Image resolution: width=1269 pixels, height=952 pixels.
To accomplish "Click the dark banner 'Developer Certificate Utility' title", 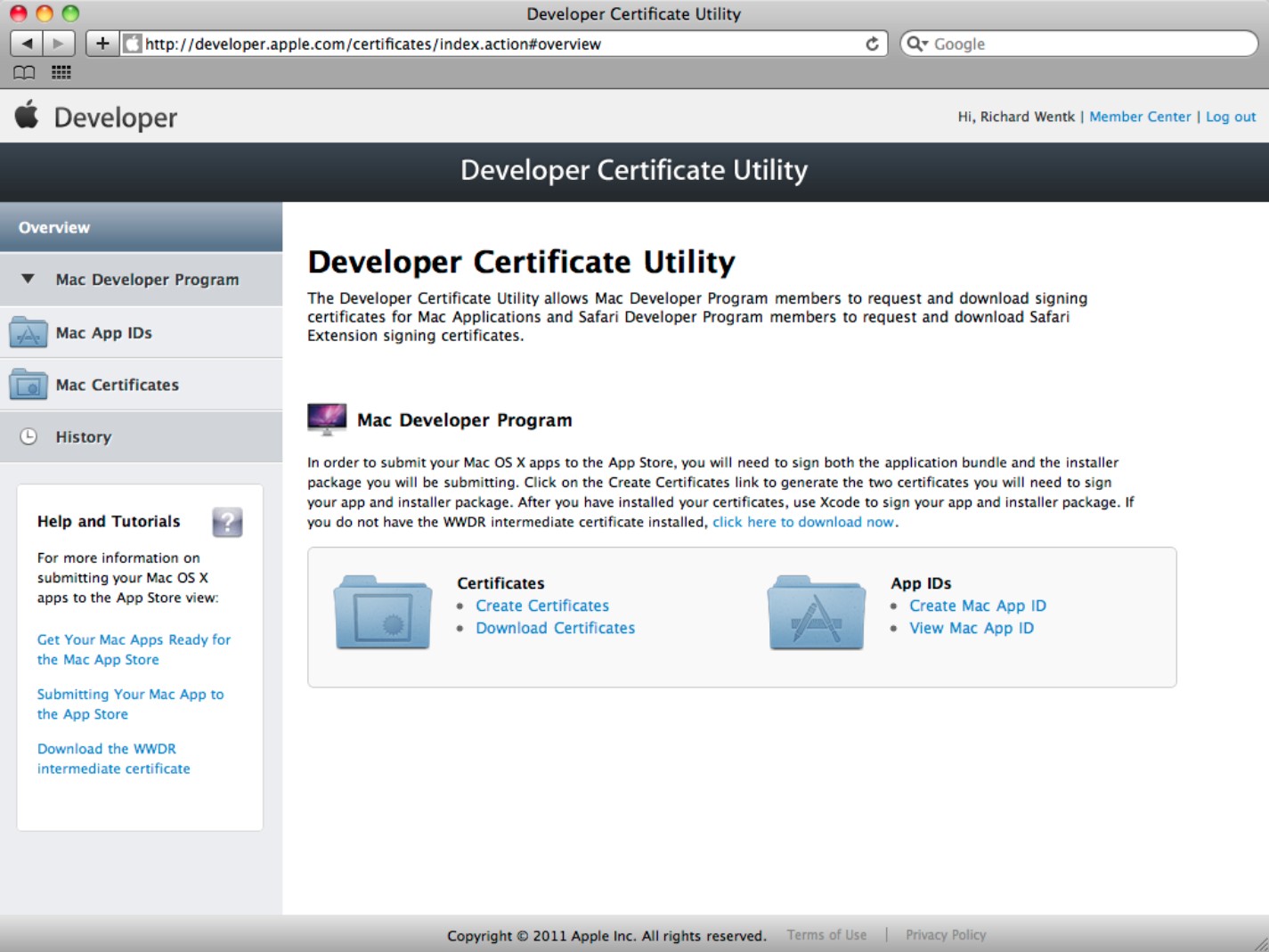I will click(634, 170).
